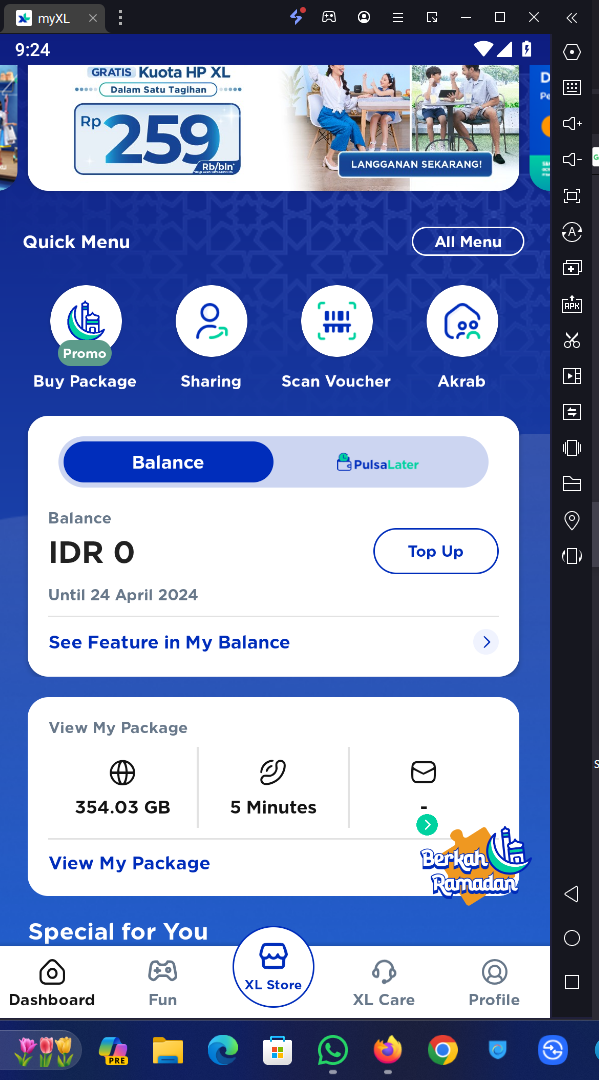Open WhatsApp from the Windows taskbar
The image size is (599, 1080).
[x=333, y=1051]
